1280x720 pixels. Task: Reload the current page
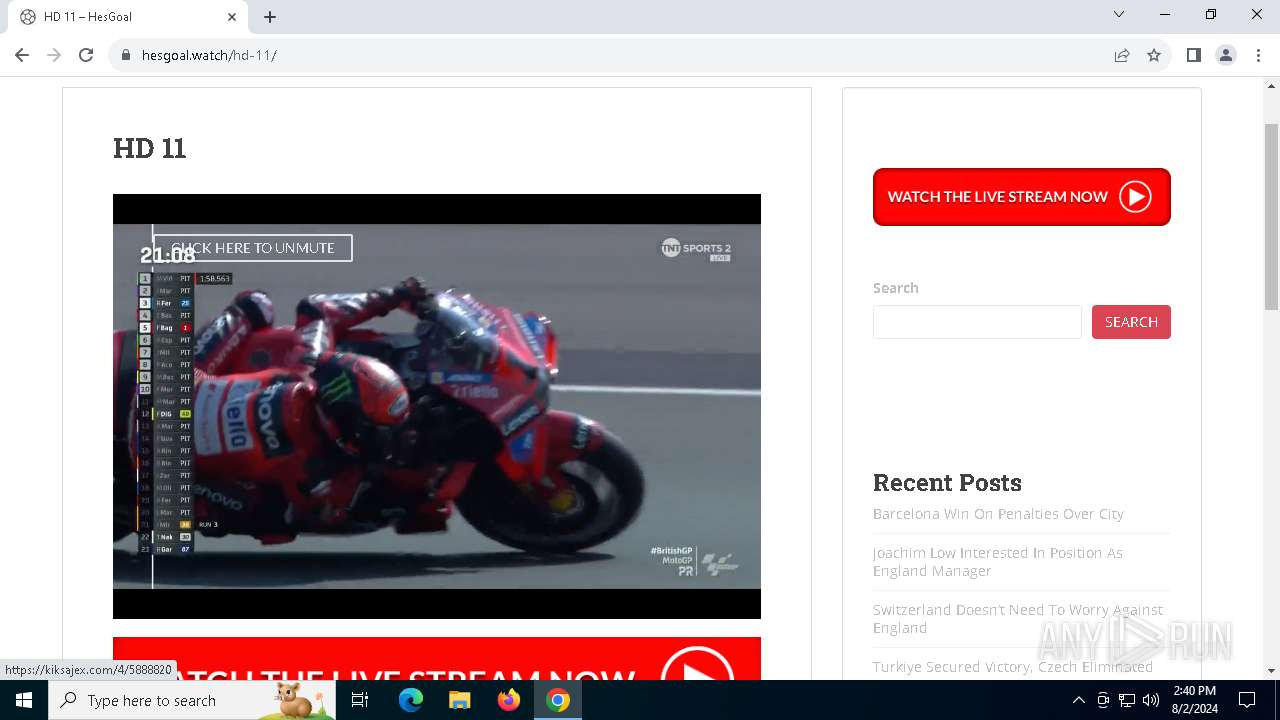pyautogui.click(x=86, y=55)
